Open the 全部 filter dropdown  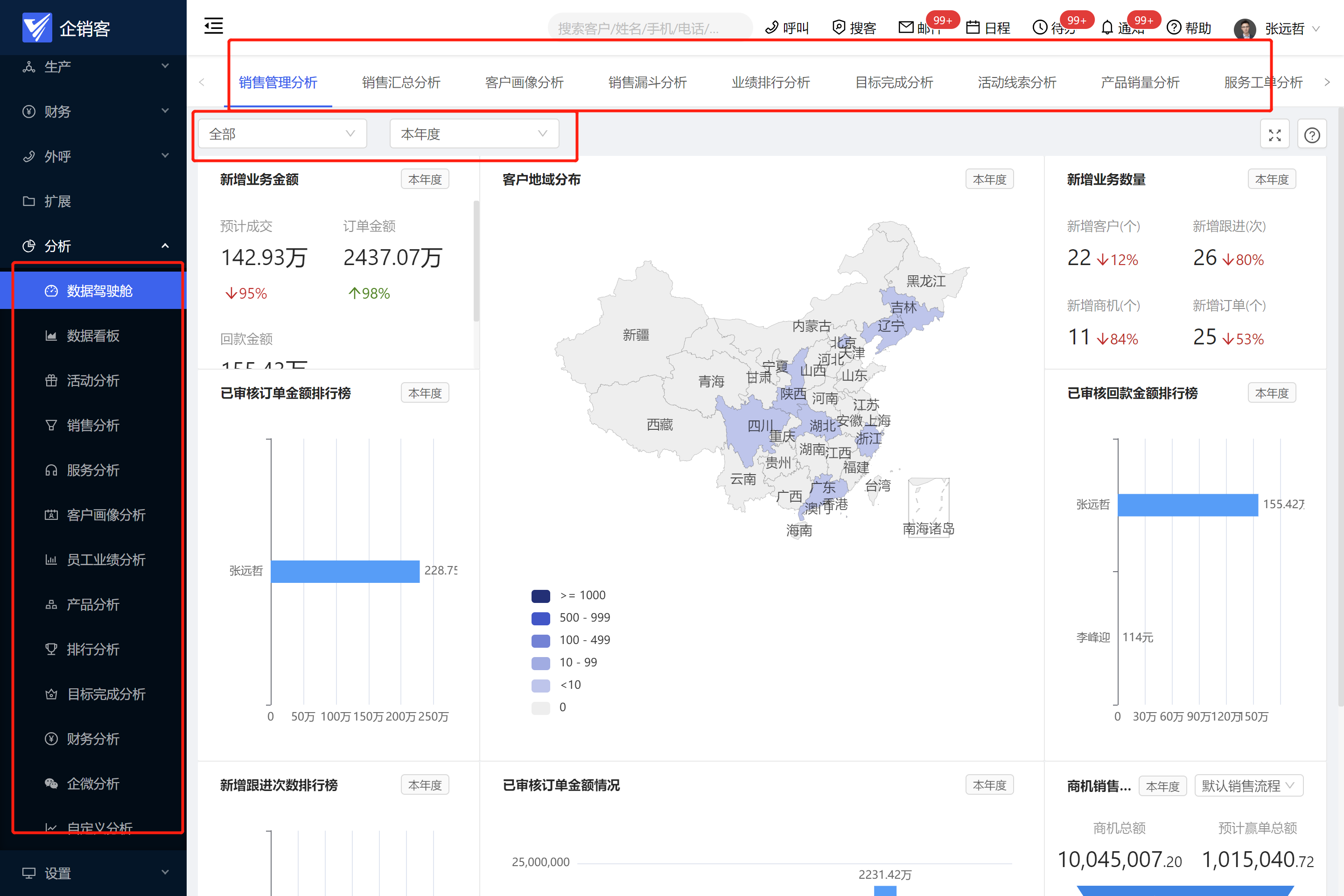282,133
